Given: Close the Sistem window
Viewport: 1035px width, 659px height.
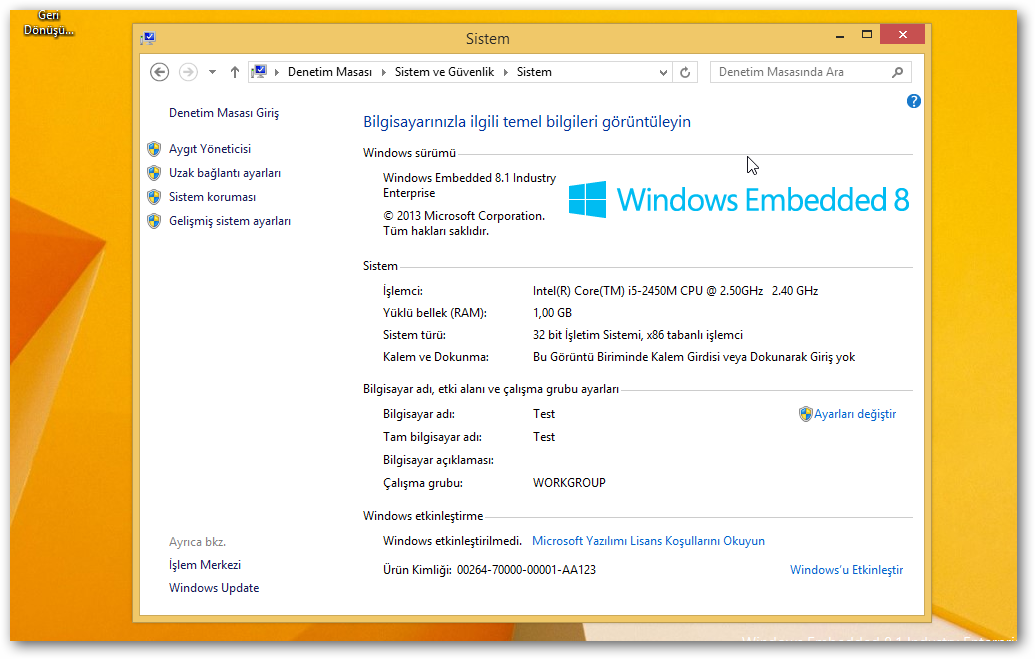Looking at the screenshot, I should (902, 34).
